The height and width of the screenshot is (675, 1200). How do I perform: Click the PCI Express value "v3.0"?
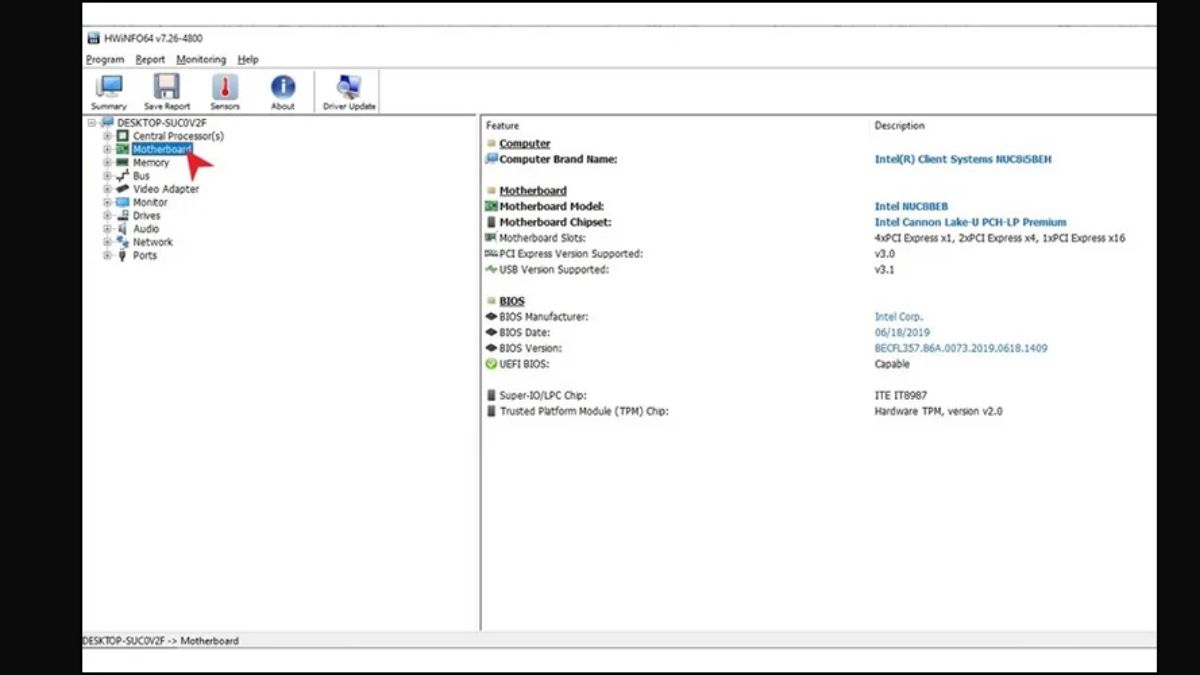click(885, 254)
